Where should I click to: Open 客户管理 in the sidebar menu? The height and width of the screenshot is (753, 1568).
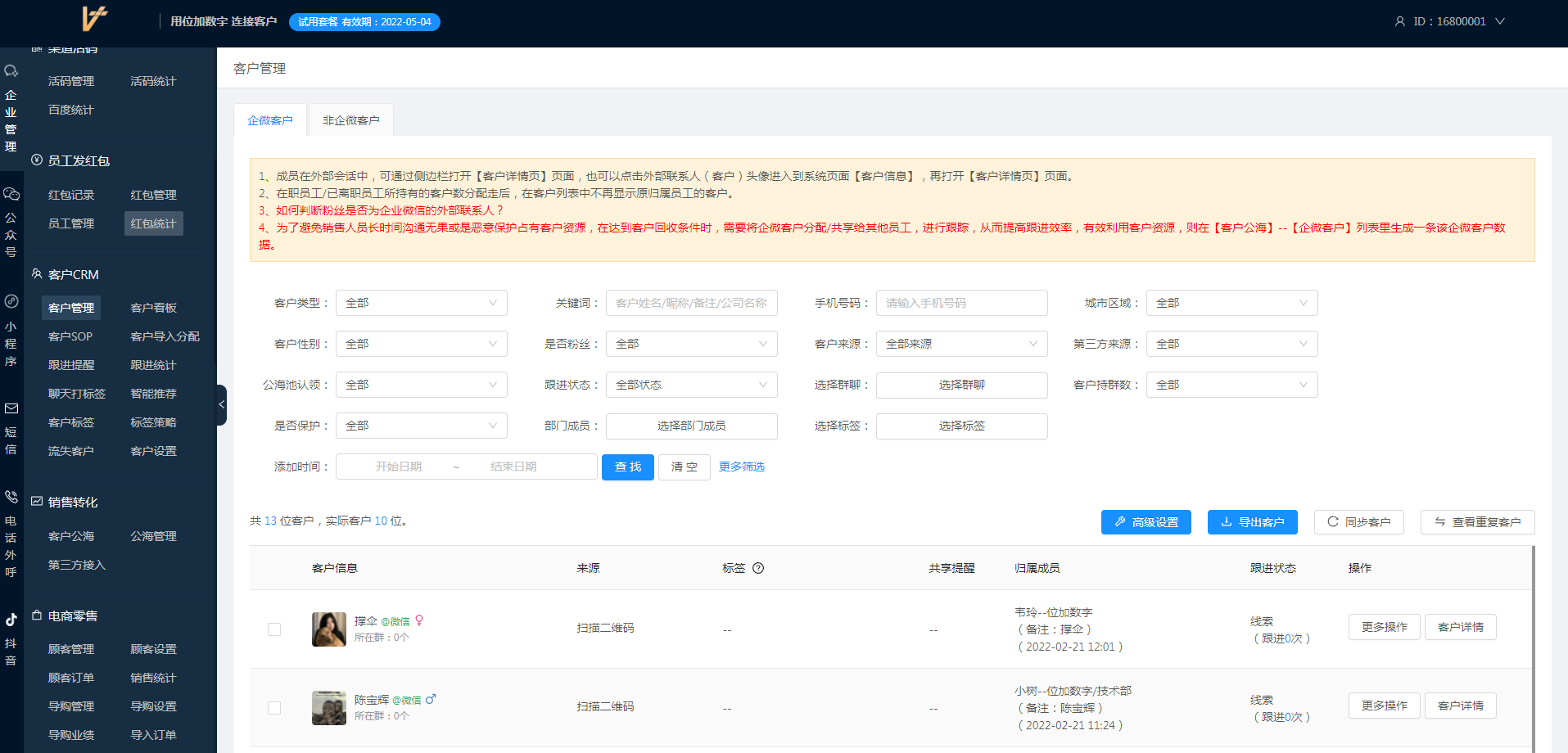click(71, 308)
